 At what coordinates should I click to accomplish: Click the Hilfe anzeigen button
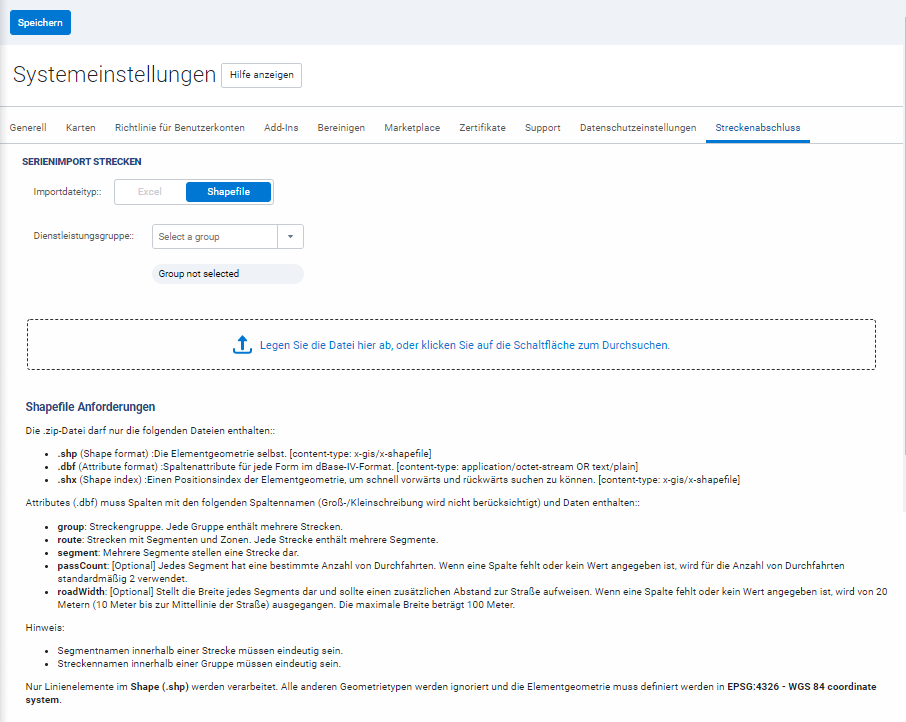(x=261, y=75)
